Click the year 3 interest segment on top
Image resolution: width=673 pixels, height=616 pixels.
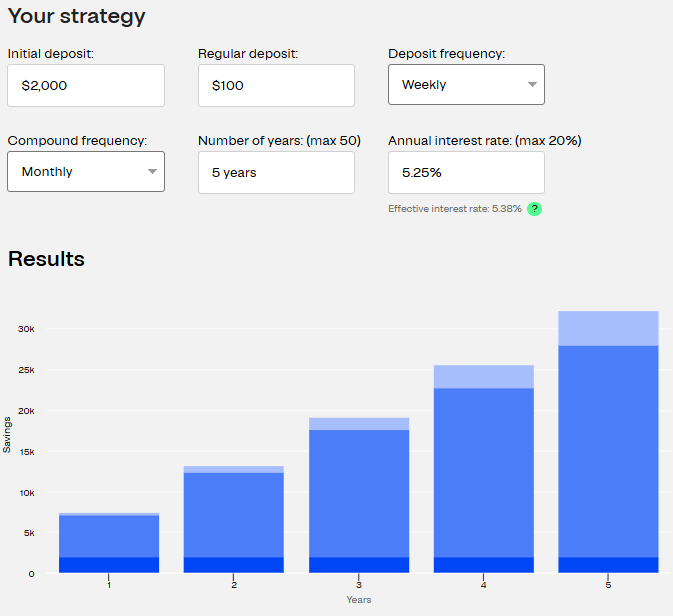359,424
